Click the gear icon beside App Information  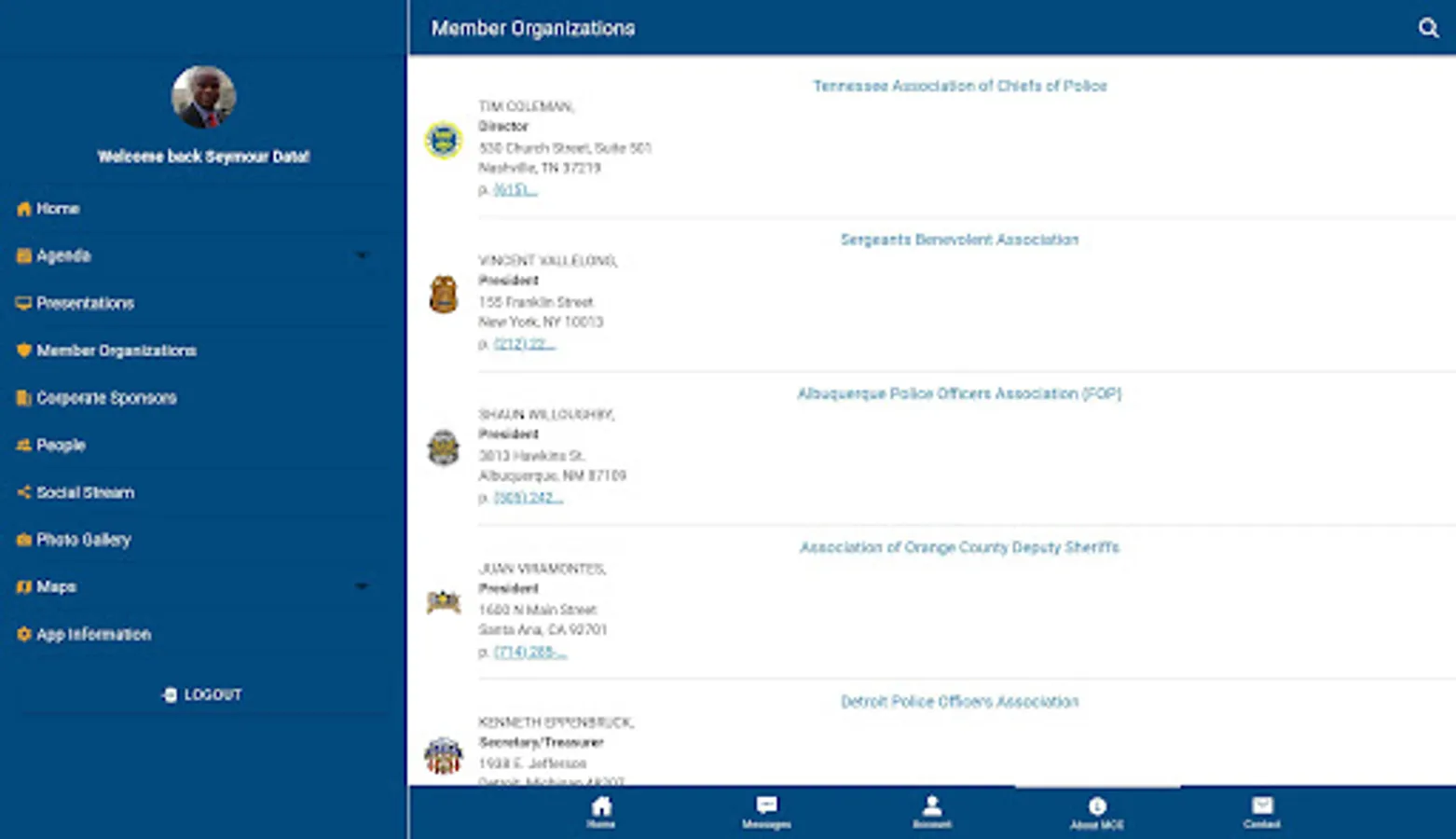coord(23,635)
